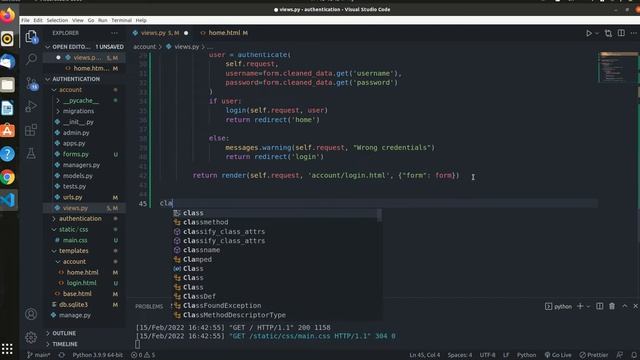Open the Manage gear in activity bar
This screenshot has width=640, height=360.
click(x=31, y=338)
